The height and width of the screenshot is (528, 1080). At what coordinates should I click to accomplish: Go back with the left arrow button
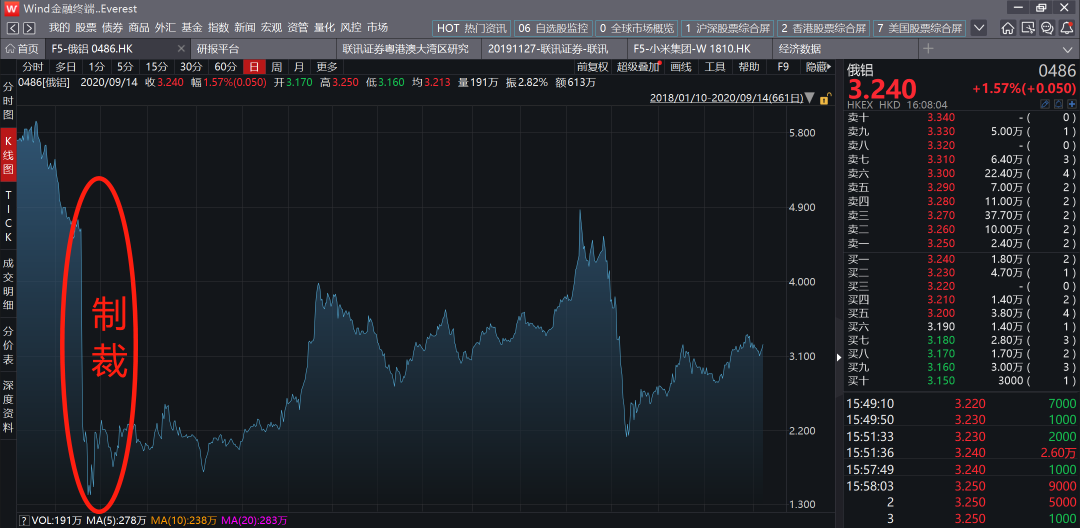point(13,28)
